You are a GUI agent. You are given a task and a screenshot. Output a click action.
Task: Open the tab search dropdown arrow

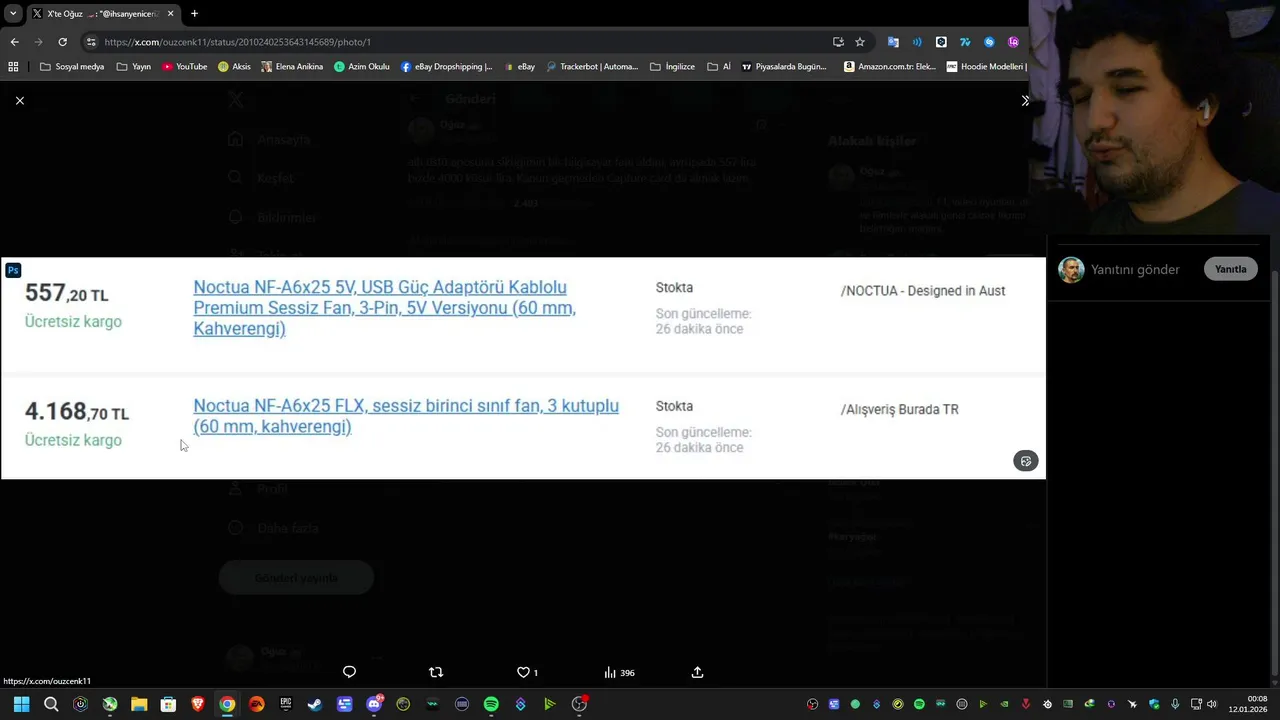tap(13, 14)
